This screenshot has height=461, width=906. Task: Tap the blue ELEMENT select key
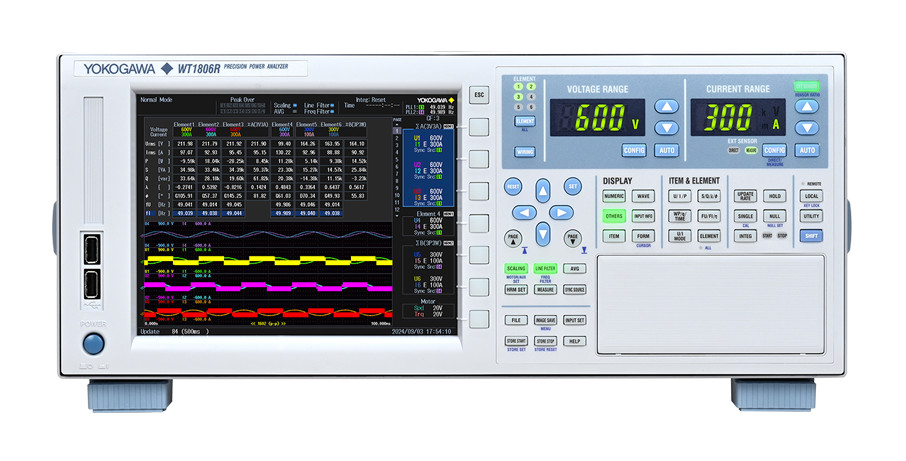pos(525,121)
